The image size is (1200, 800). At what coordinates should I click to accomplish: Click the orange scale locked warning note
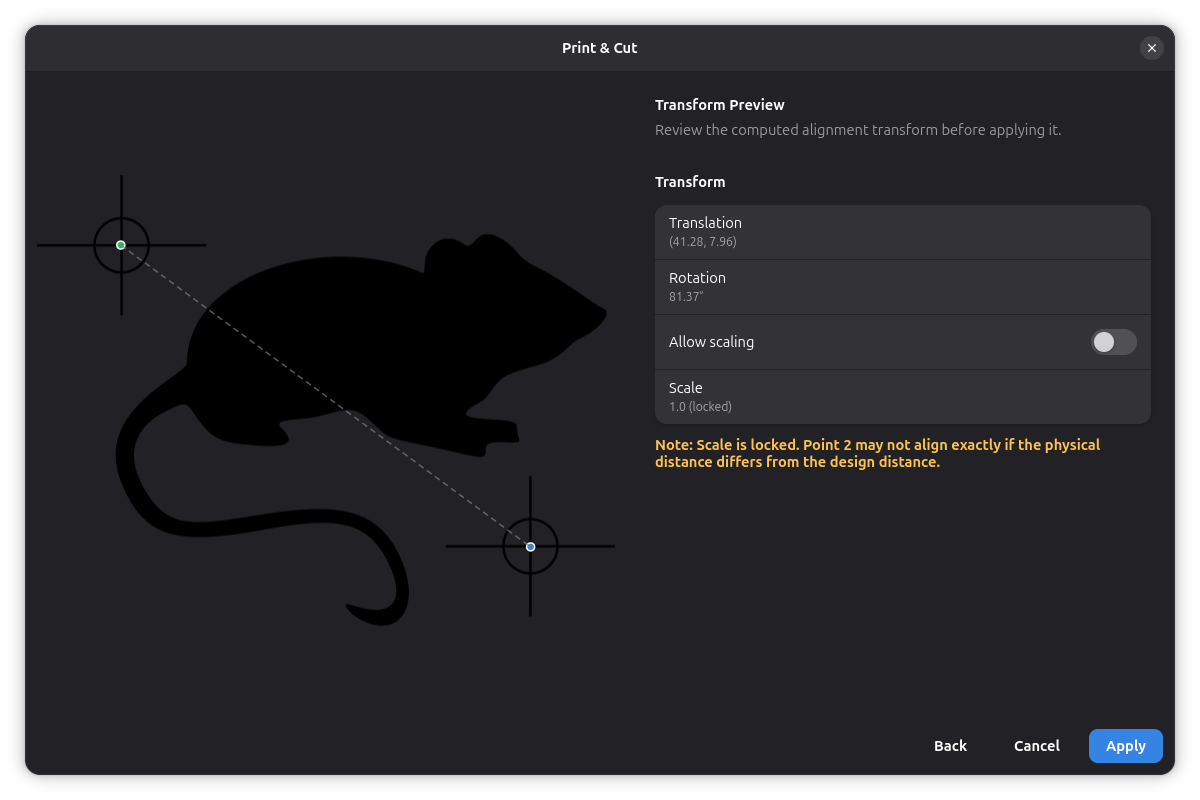(x=877, y=453)
